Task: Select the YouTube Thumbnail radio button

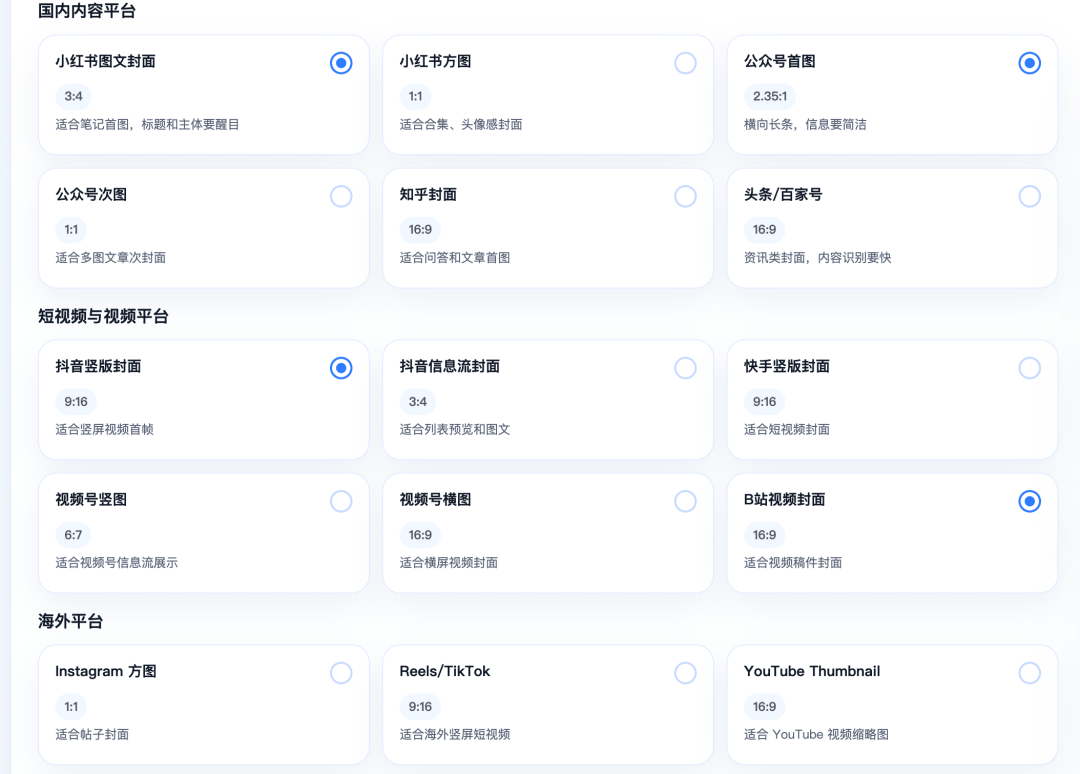Action: point(1030,673)
